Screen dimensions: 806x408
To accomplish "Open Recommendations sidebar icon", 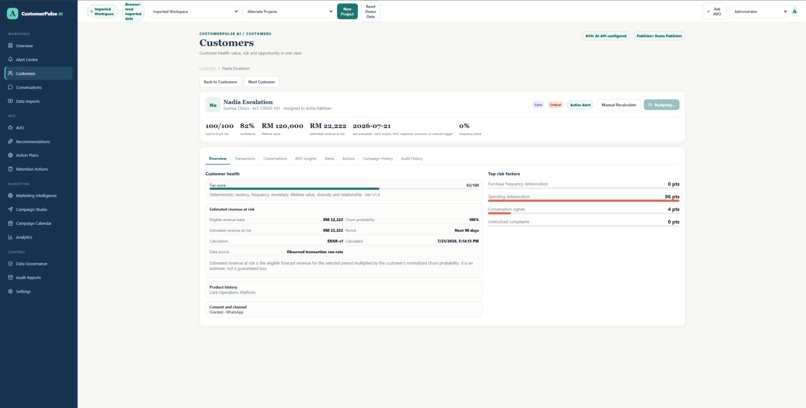I will click(10, 141).
